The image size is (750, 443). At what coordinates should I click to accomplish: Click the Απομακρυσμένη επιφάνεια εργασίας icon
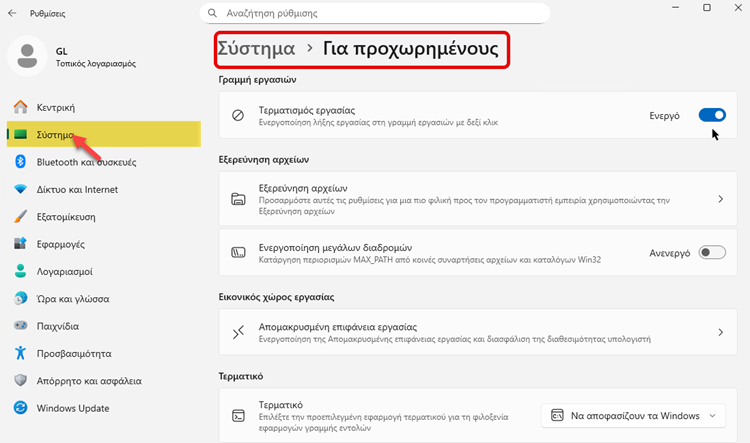(x=238, y=332)
